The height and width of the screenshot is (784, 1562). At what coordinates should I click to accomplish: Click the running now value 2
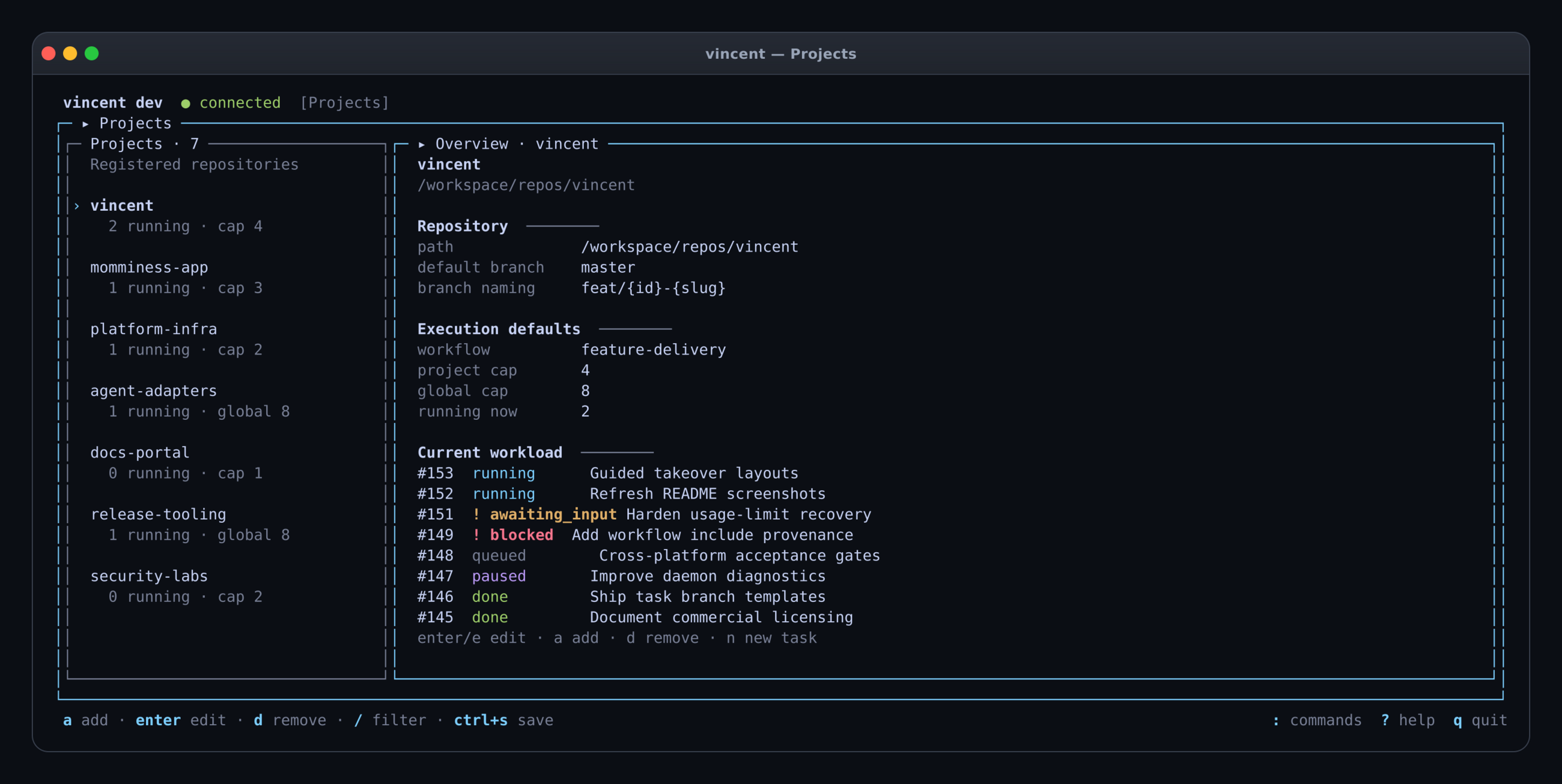585,412
